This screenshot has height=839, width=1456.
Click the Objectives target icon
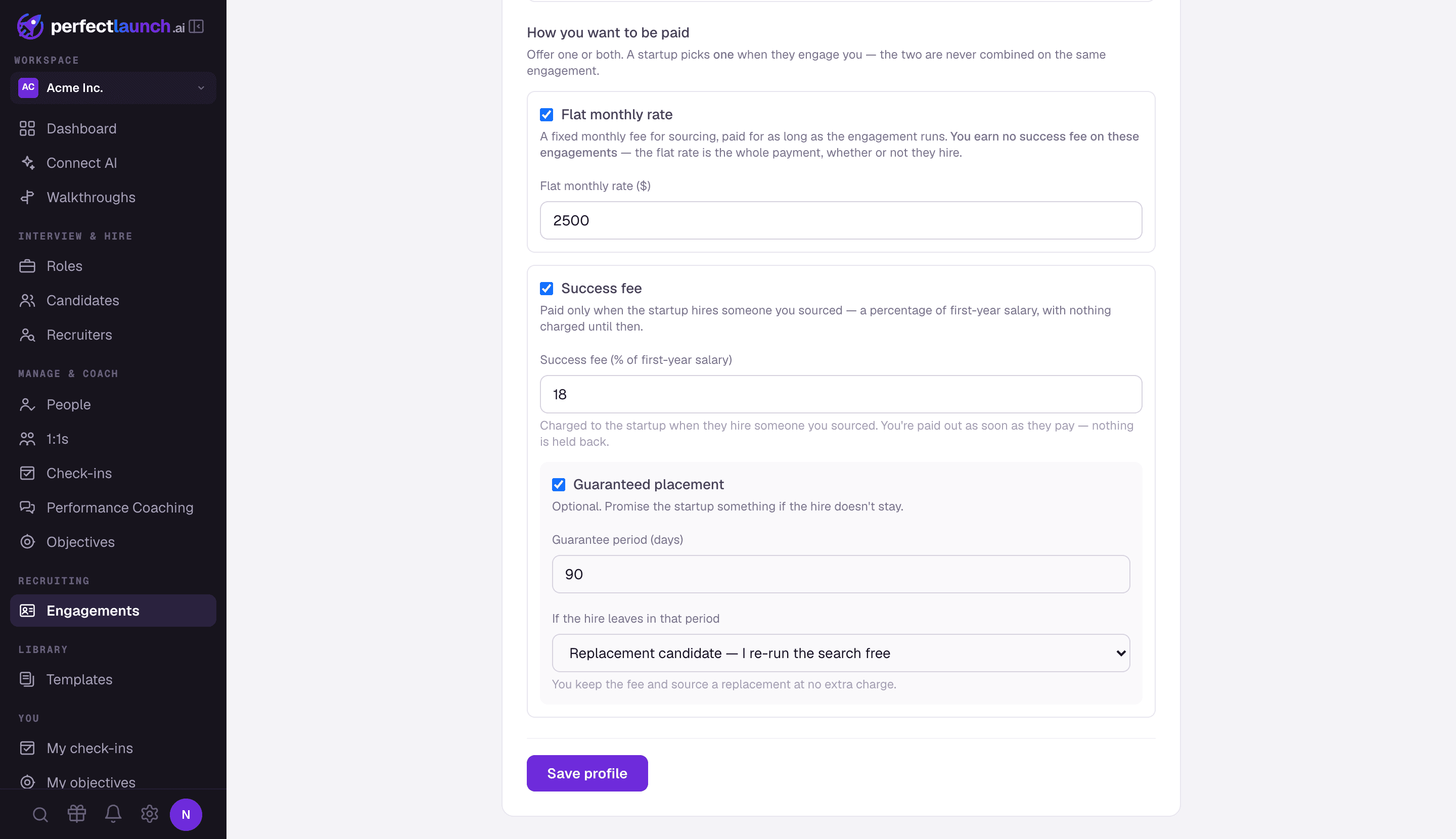pyautogui.click(x=27, y=542)
